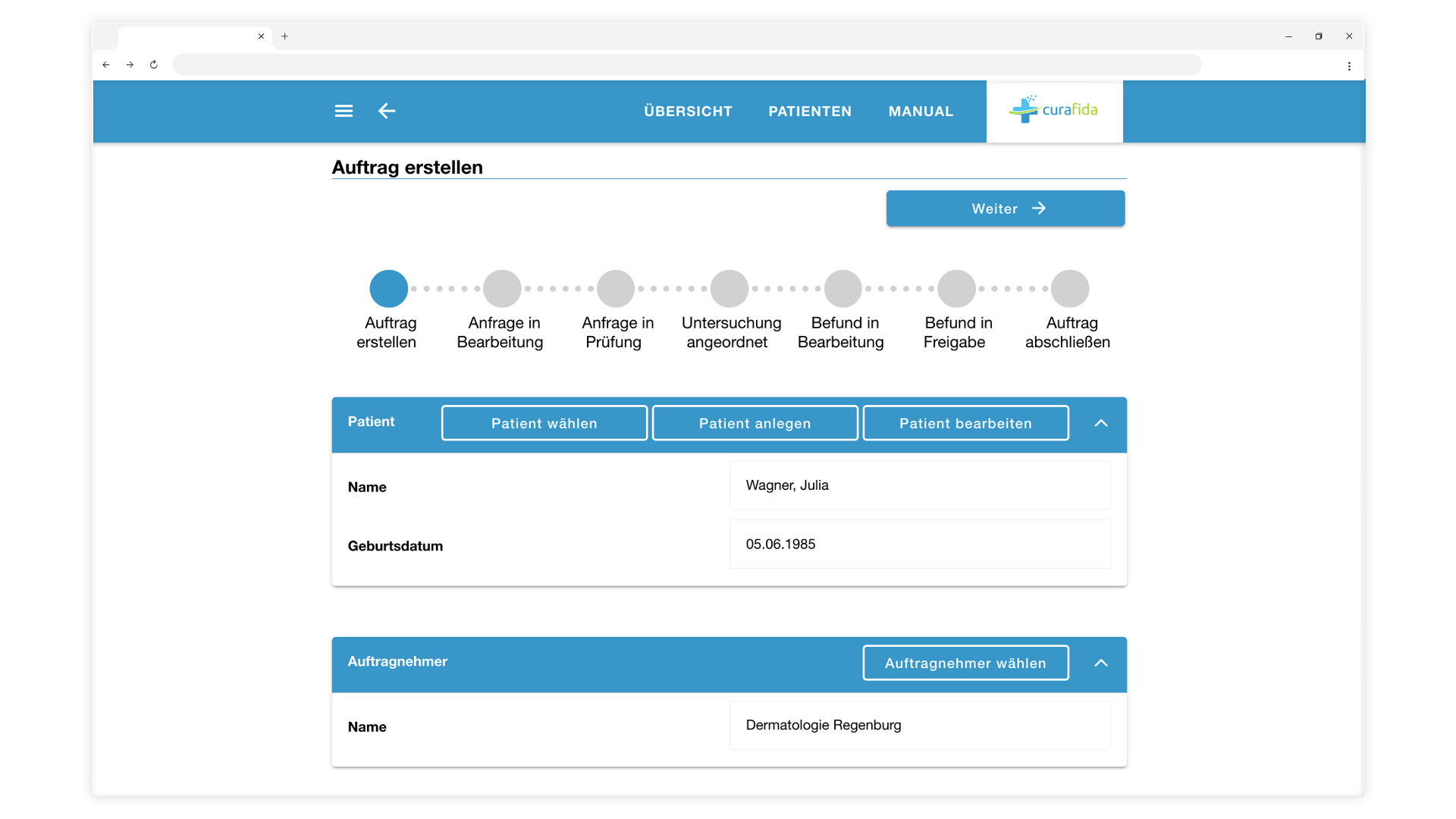
Task: Click the browser address bar
Action: [x=687, y=65]
